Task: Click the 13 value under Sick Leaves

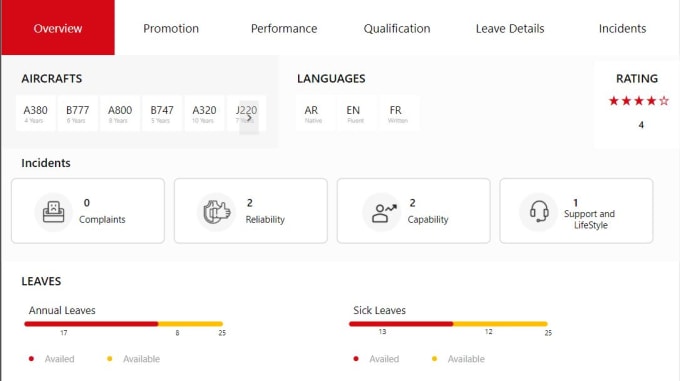Action: [x=382, y=332]
